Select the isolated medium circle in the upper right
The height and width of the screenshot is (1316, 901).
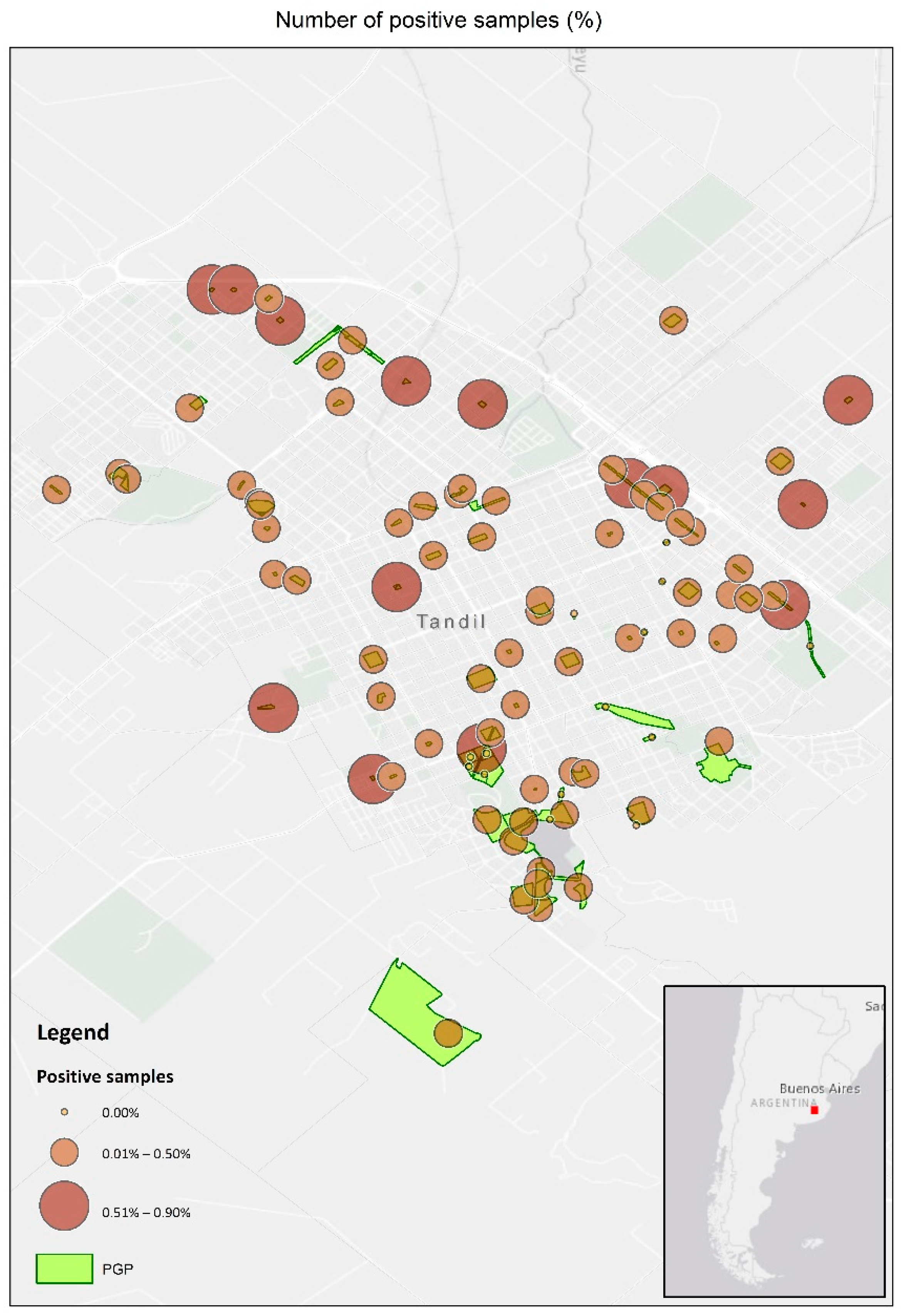coord(673,320)
